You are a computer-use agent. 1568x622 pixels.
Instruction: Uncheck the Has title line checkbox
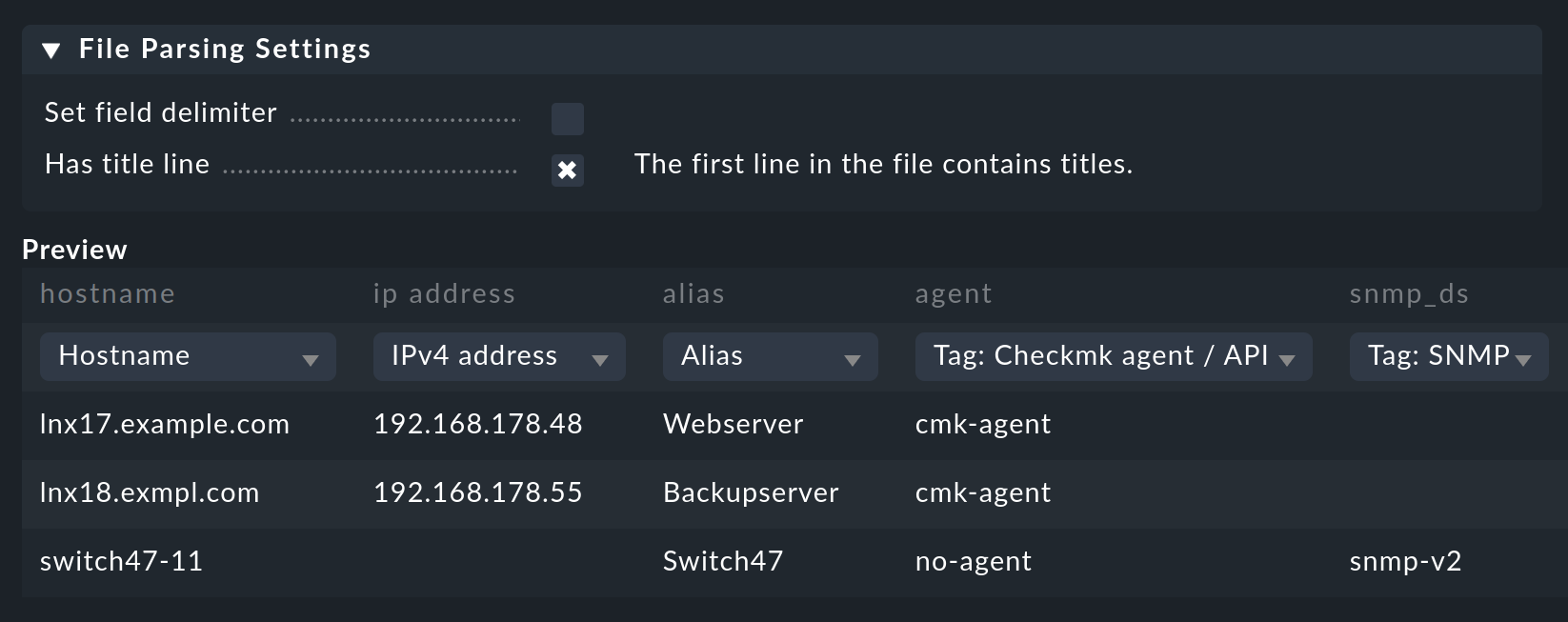[567, 171]
